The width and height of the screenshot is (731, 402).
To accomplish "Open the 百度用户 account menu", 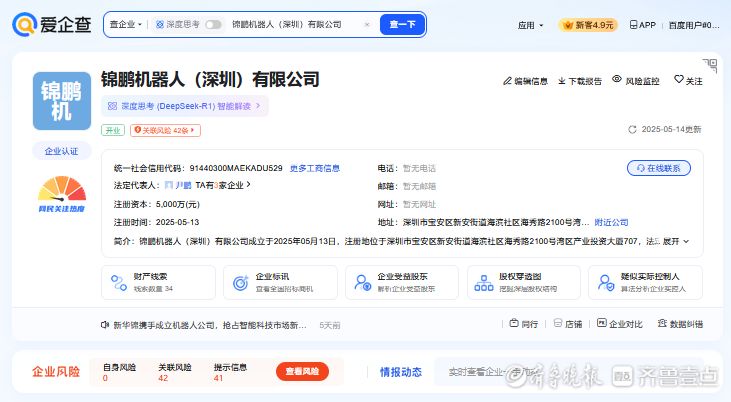I will pos(694,25).
